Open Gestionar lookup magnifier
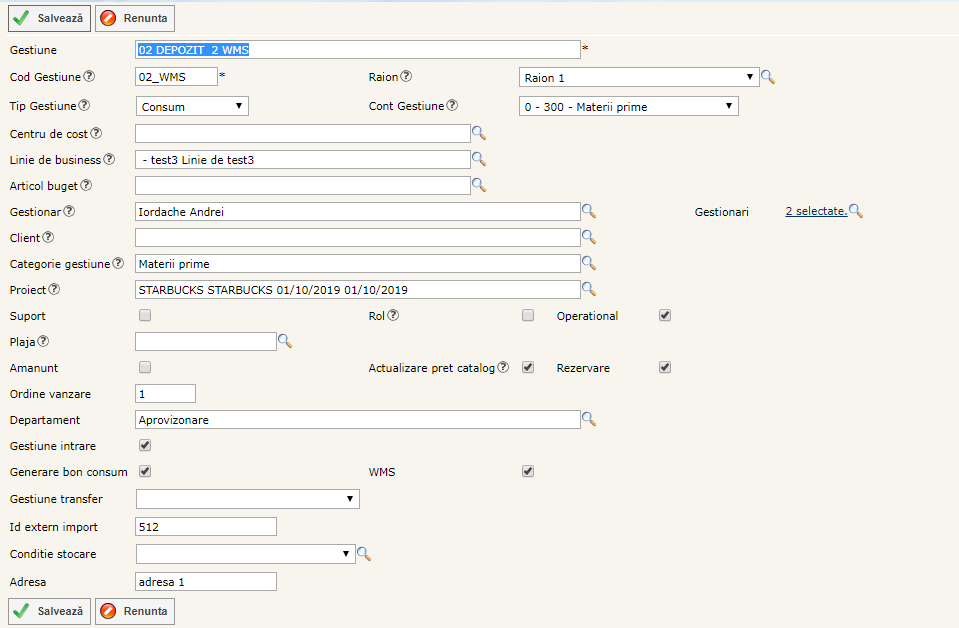 (589, 211)
